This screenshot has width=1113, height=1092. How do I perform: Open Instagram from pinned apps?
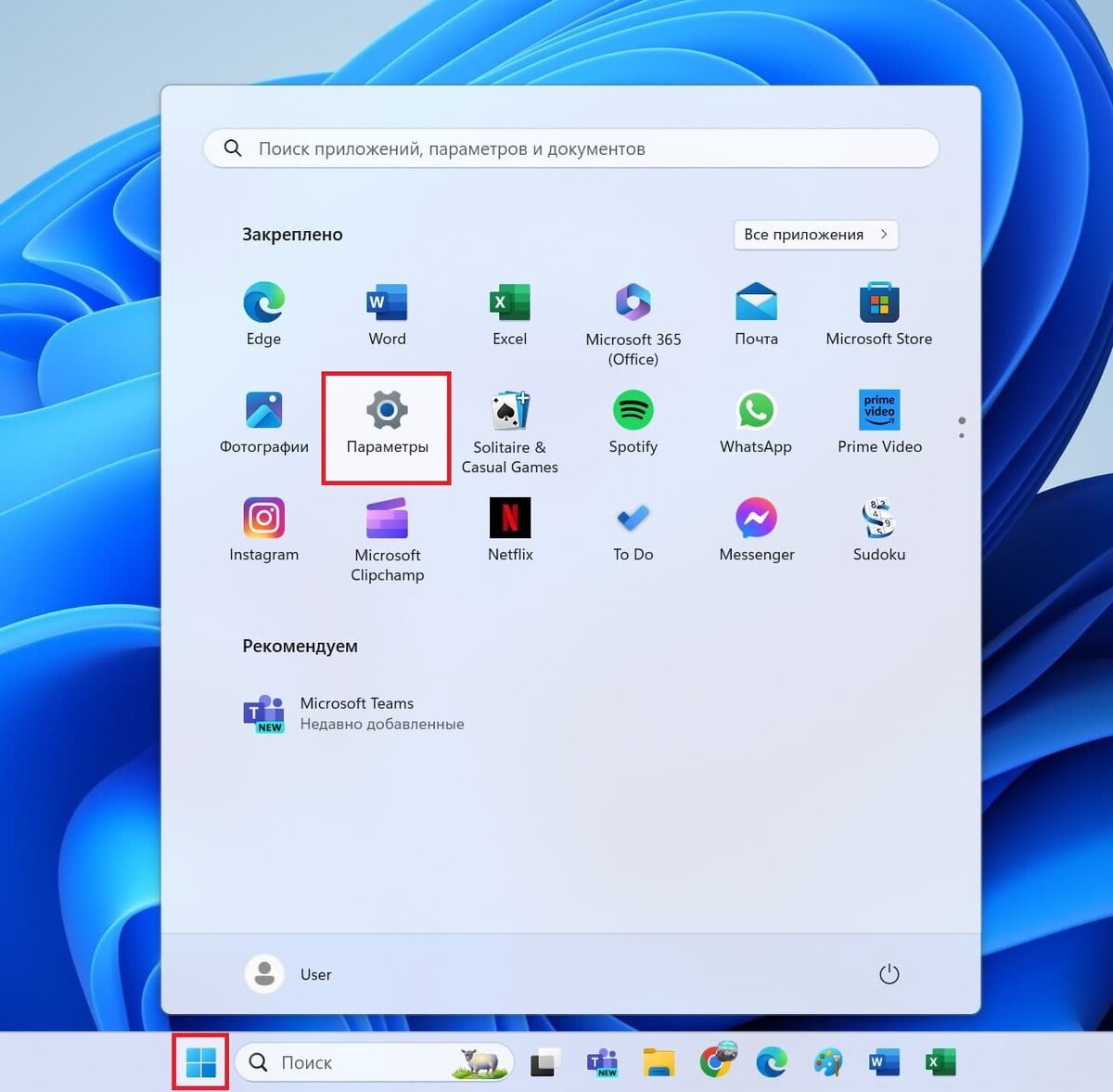263,530
